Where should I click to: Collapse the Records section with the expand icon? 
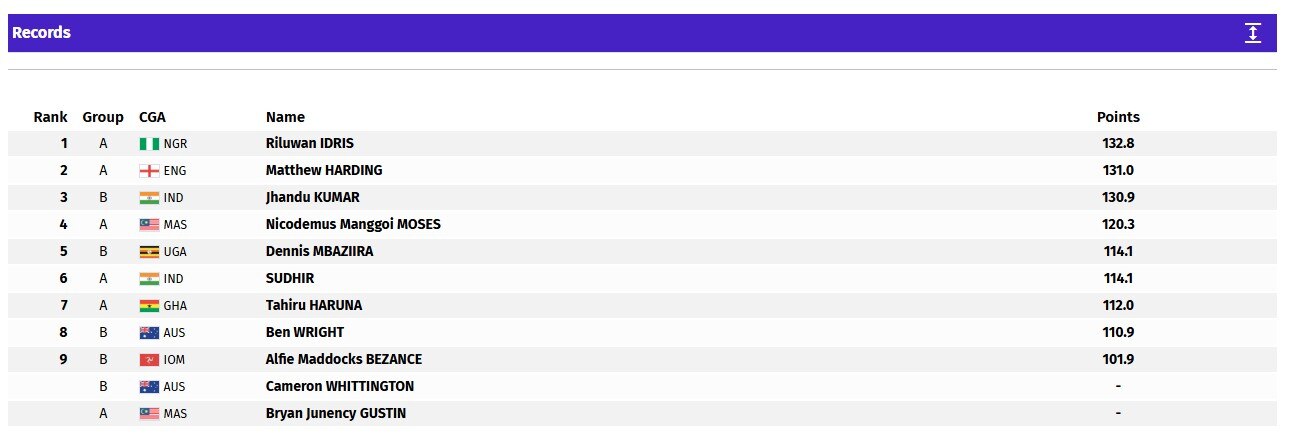pos(1253,33)
